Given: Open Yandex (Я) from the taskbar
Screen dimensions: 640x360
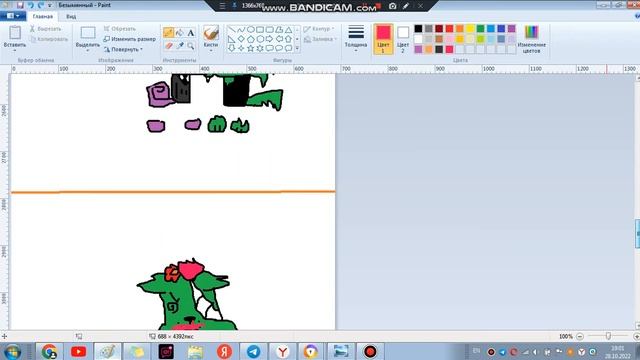Looking at the screenshot, I should click(224, 351).
